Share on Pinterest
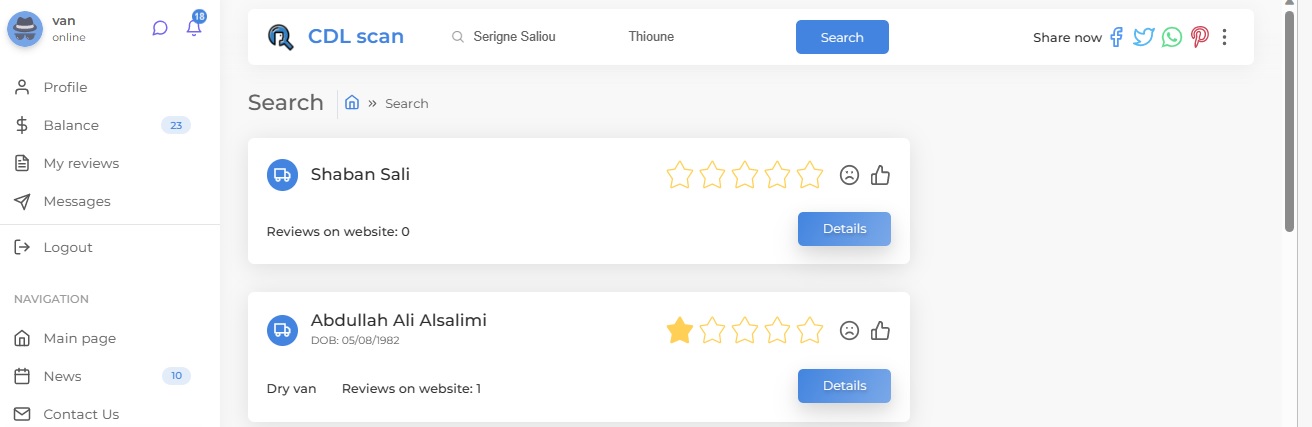 tap(1200, 37)
